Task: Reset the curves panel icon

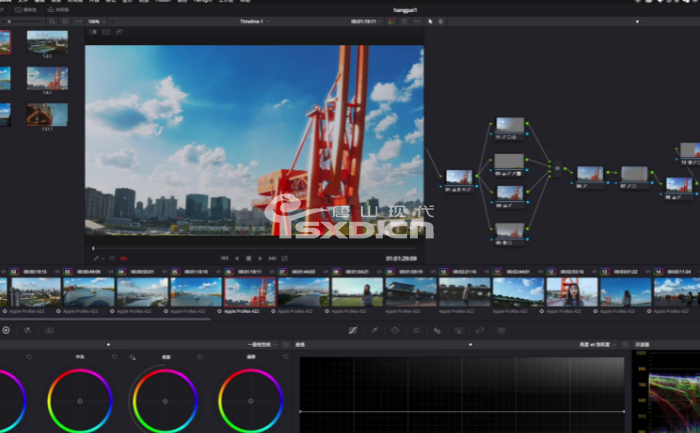Action: tap(625, 345)
